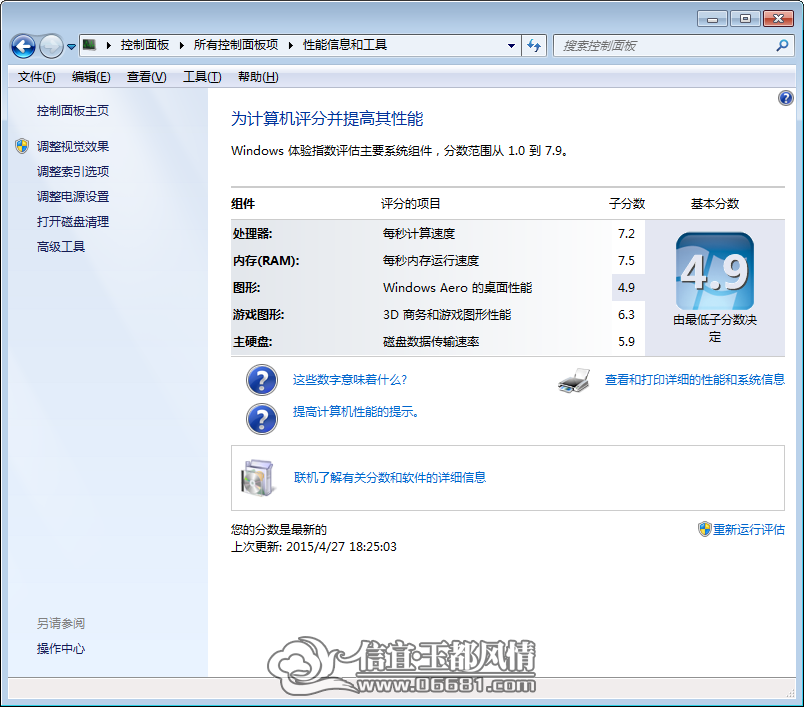The height and width of the screenshot is (707, 804).
Task: Click the blue help icon at top right
Action: 786,98
